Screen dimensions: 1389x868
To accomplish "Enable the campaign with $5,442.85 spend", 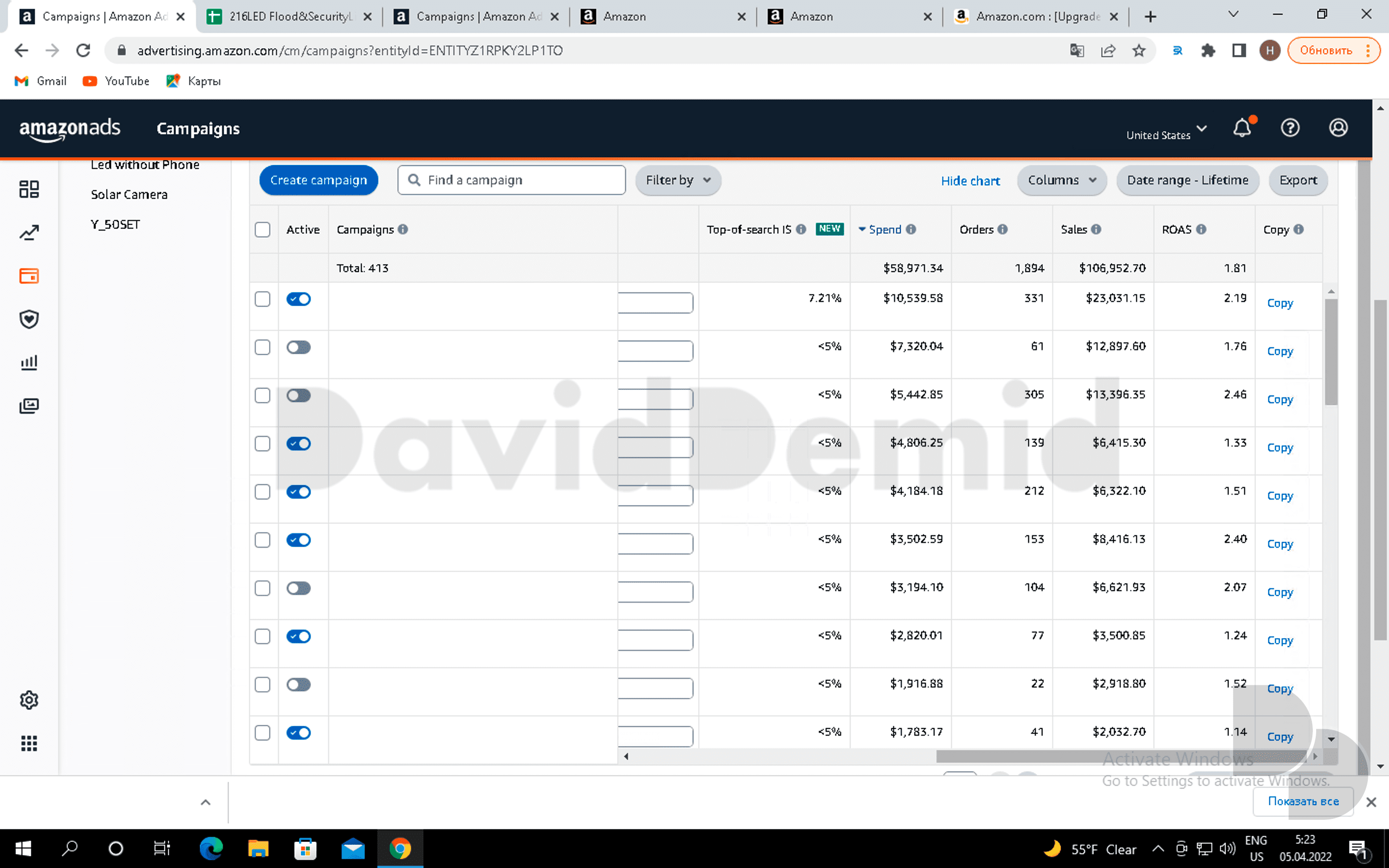I will 299,395.
